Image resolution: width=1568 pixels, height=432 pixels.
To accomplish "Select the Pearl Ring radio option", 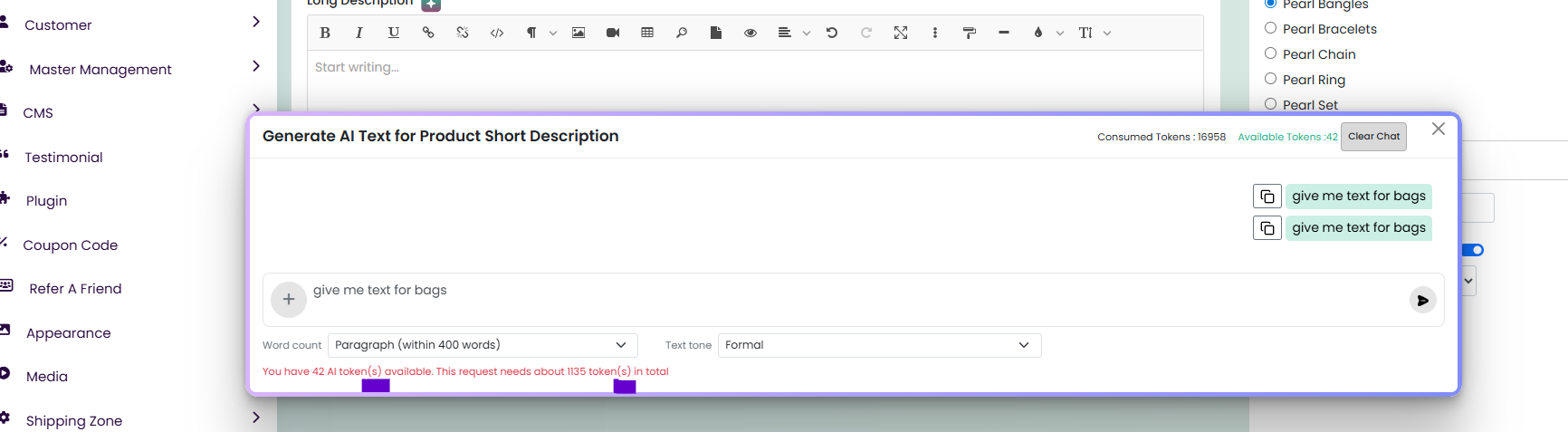I will click(1271, 79).
